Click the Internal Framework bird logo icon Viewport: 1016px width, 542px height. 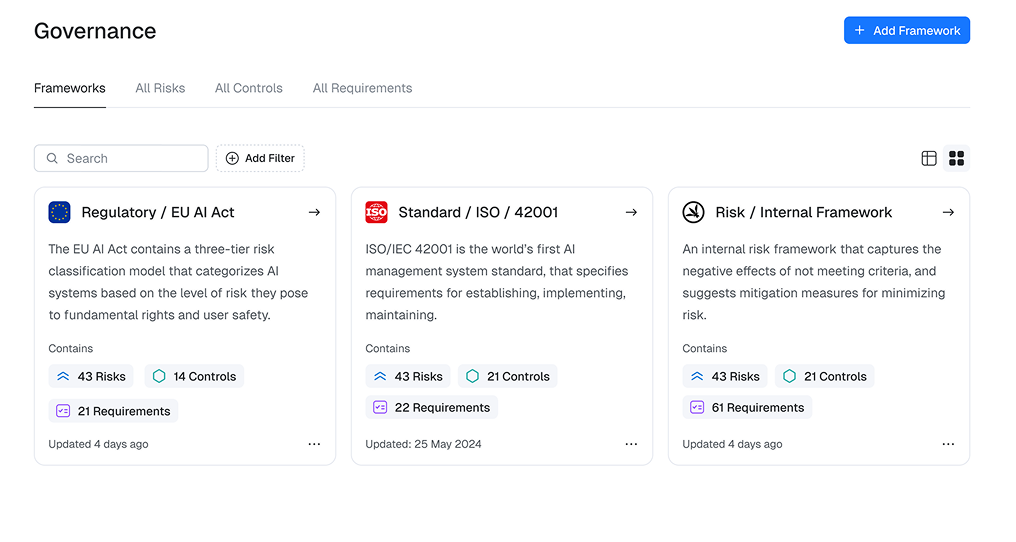(693, 212)
